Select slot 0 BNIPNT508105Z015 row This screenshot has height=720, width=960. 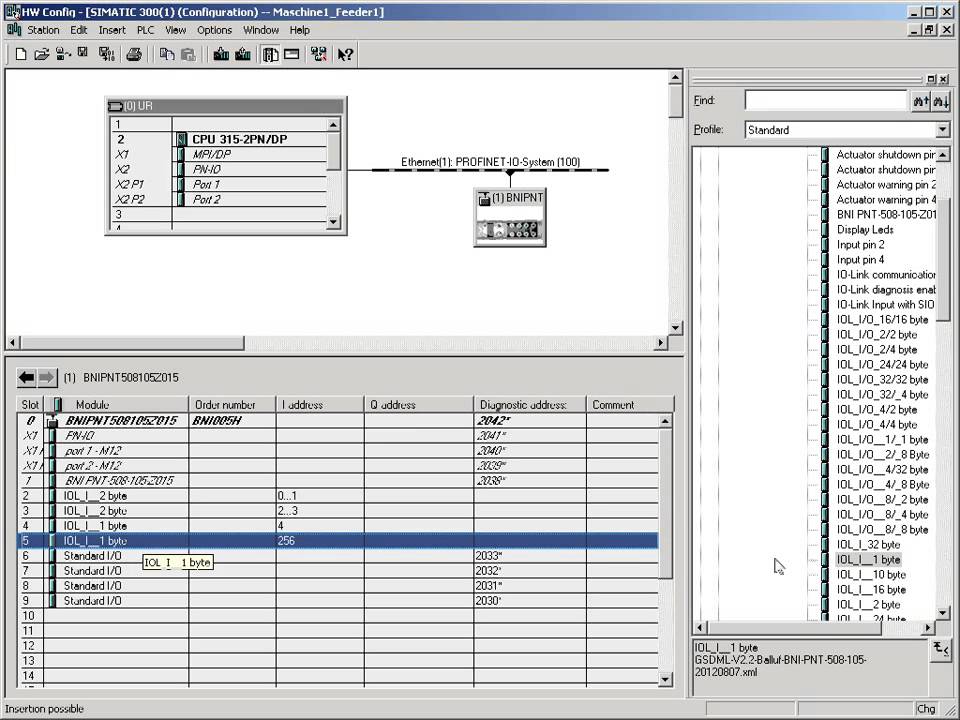[339, 421]
